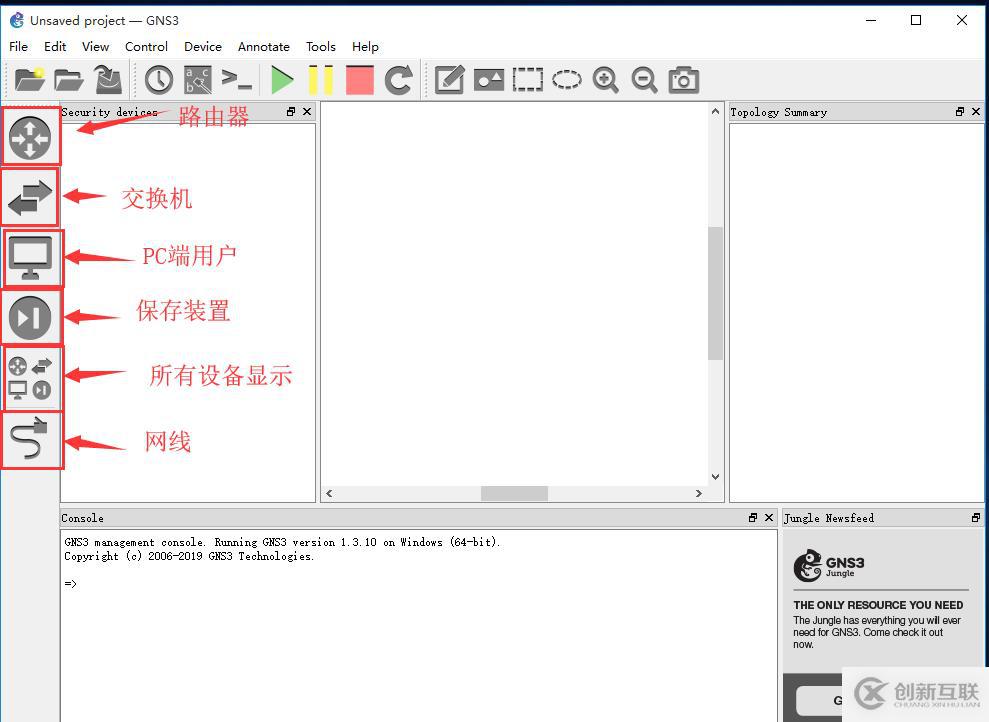989x722 pixels.
Task: Click the Zoom out magnifier
Action: tap(645, 80)
